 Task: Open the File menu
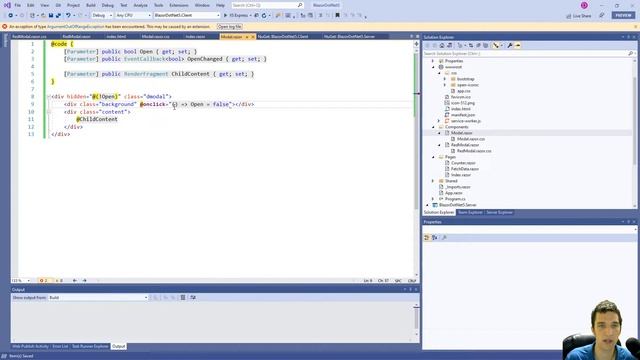pyautogui.click(x=18, y=5)
